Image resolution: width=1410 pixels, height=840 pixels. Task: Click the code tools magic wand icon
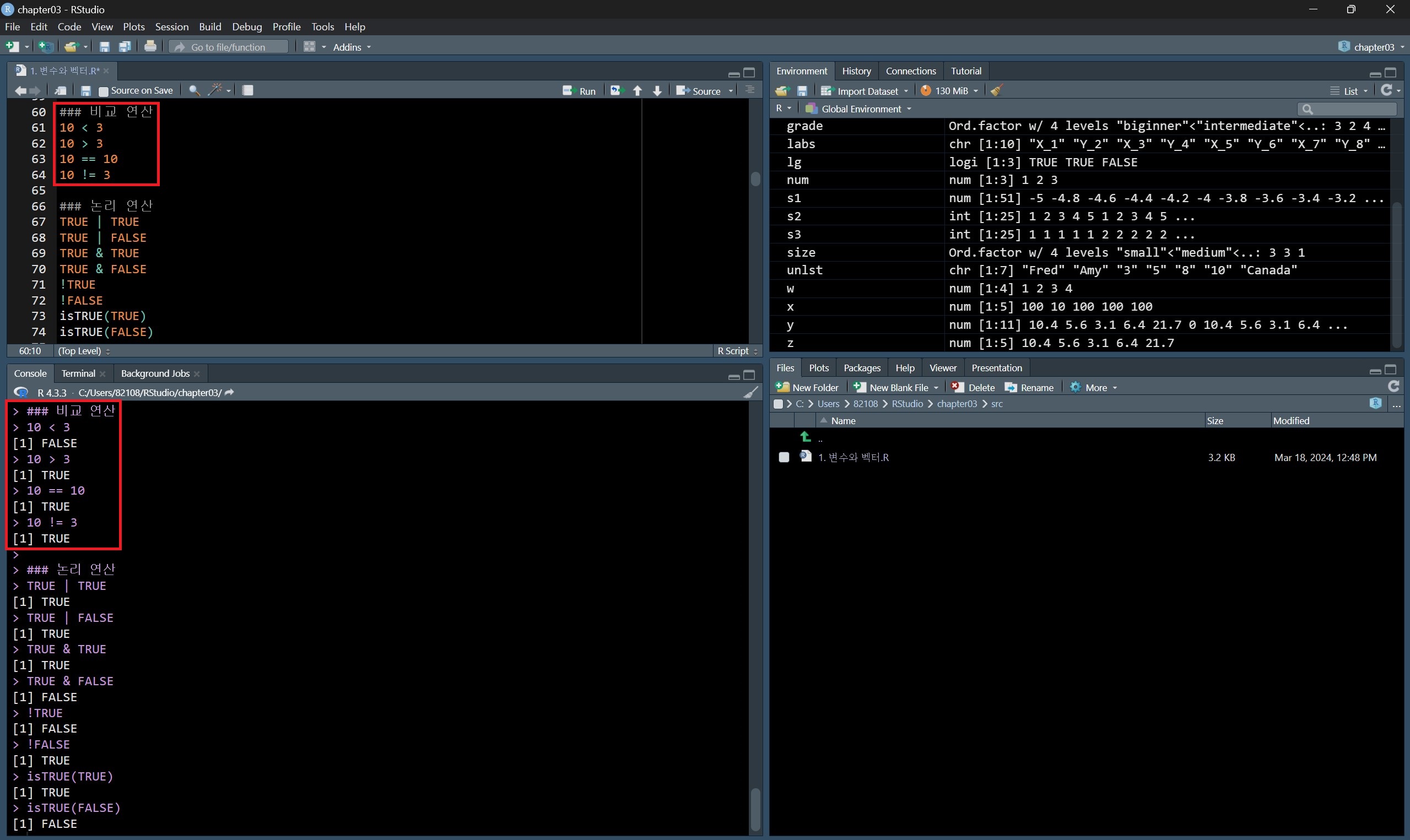[x=215, y=90]
